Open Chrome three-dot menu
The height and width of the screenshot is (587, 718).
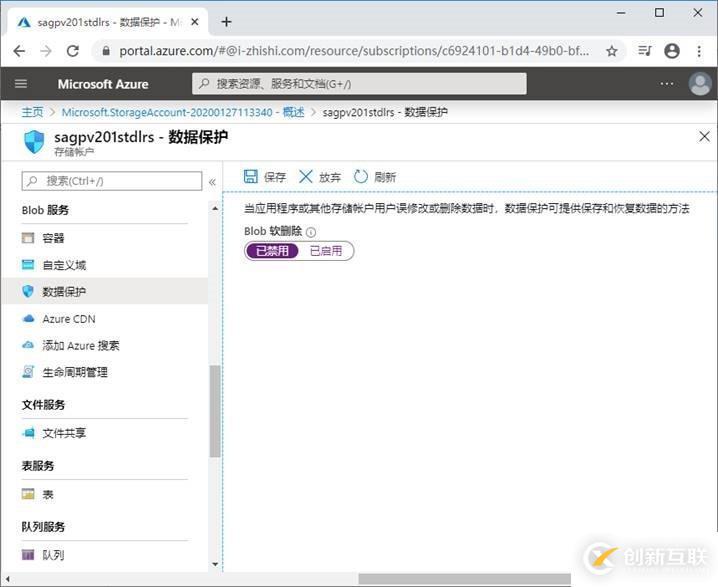[699, 51]
